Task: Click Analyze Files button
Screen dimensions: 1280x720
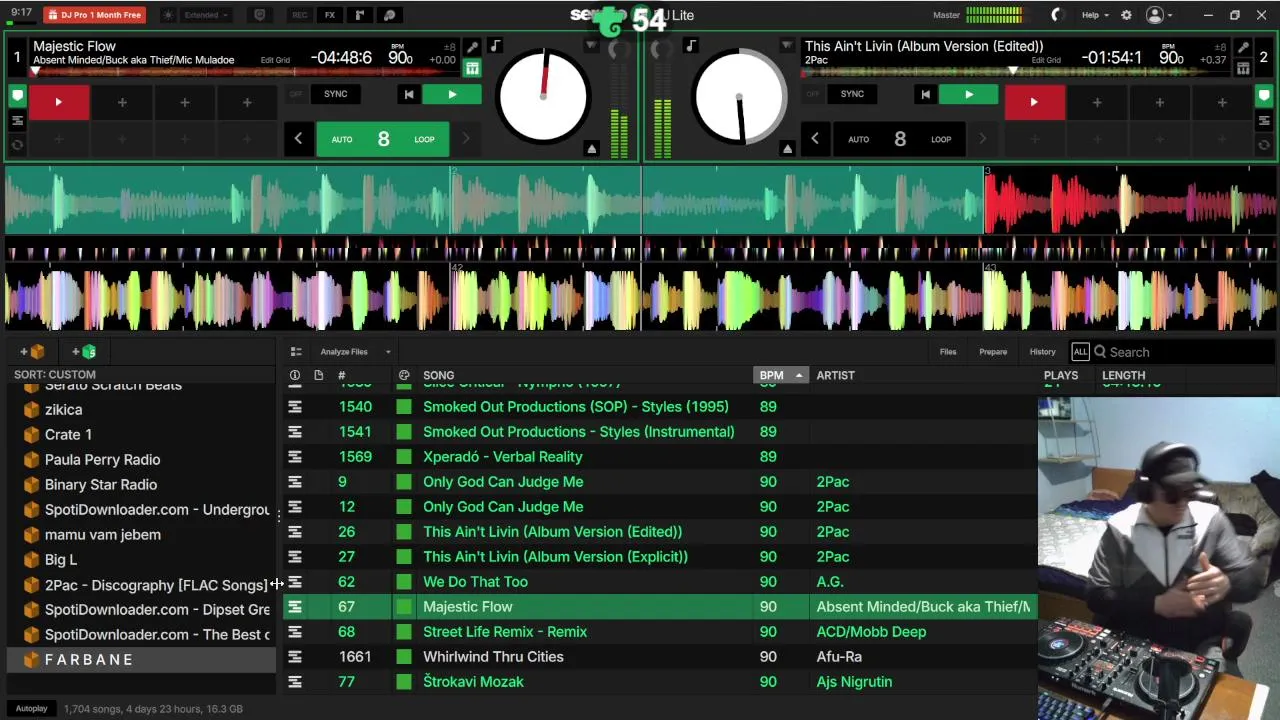Action: pyautogui.click(x=344, y=352)
